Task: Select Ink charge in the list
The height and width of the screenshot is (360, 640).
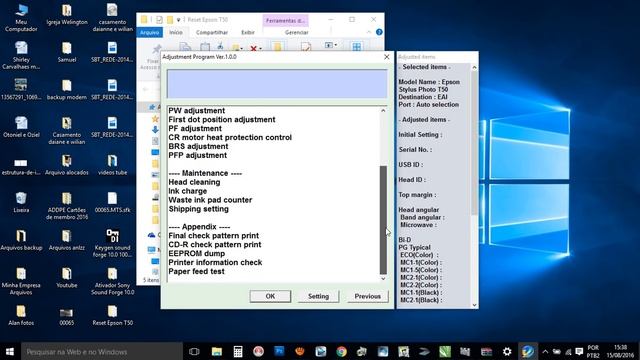Action: coord(188,191)
